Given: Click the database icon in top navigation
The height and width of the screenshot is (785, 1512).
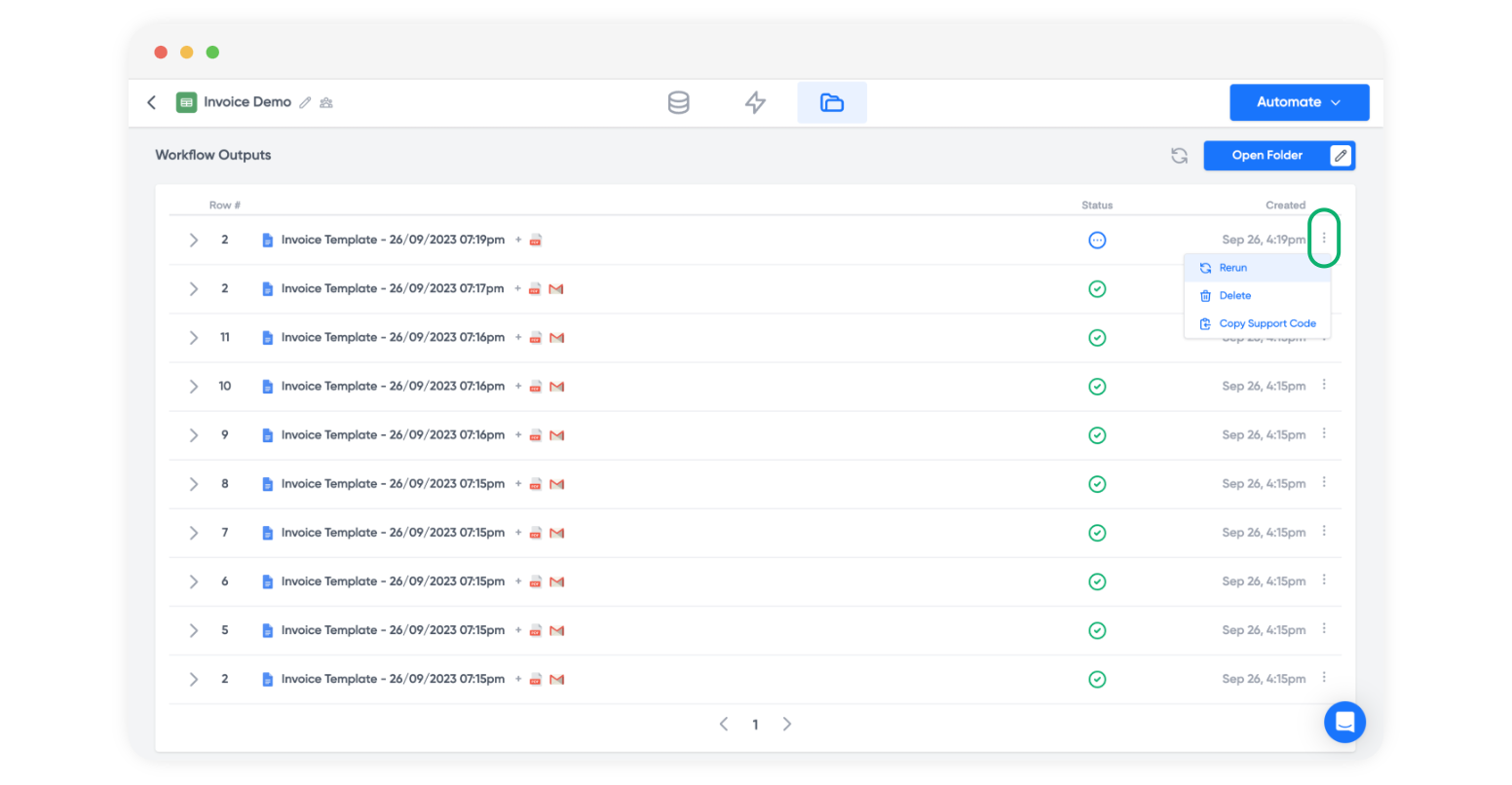Looking at the screenshot, I should coord(678,102).
